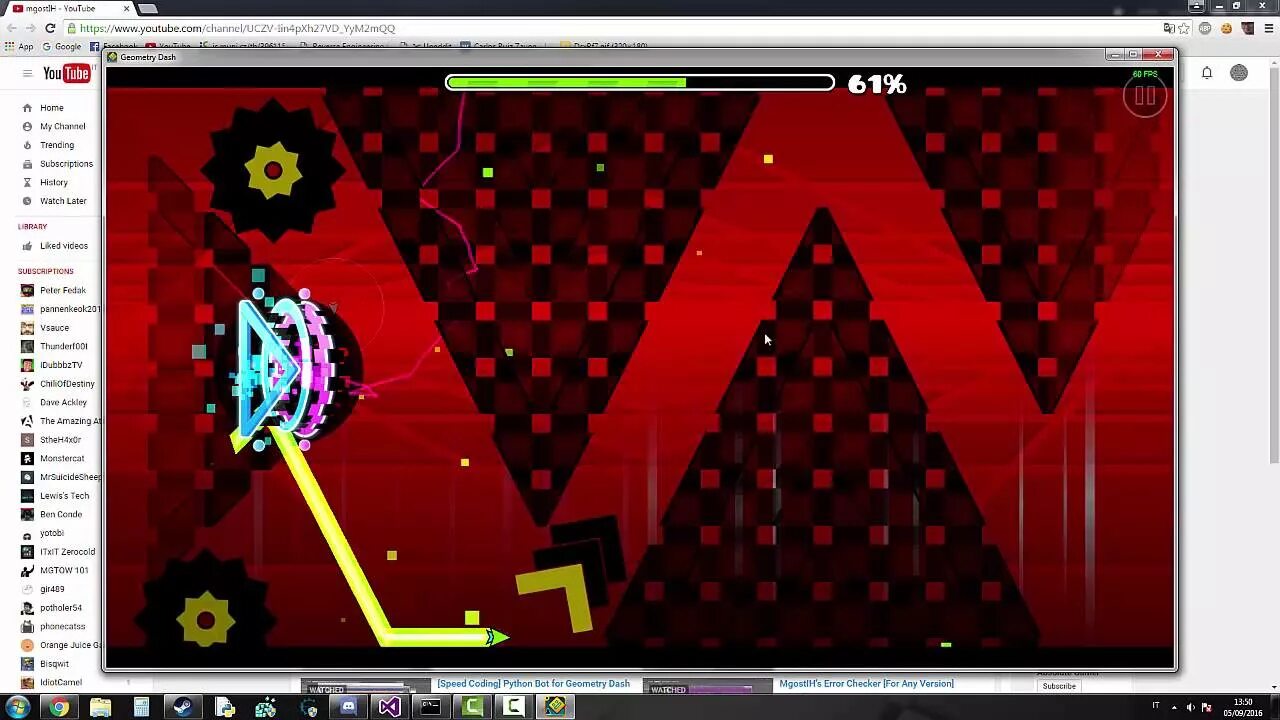The width and height of the screenshot is (1280, 720).
Task: Open Lewis's Tech subscription channel
Action: (x=64, y=496)
